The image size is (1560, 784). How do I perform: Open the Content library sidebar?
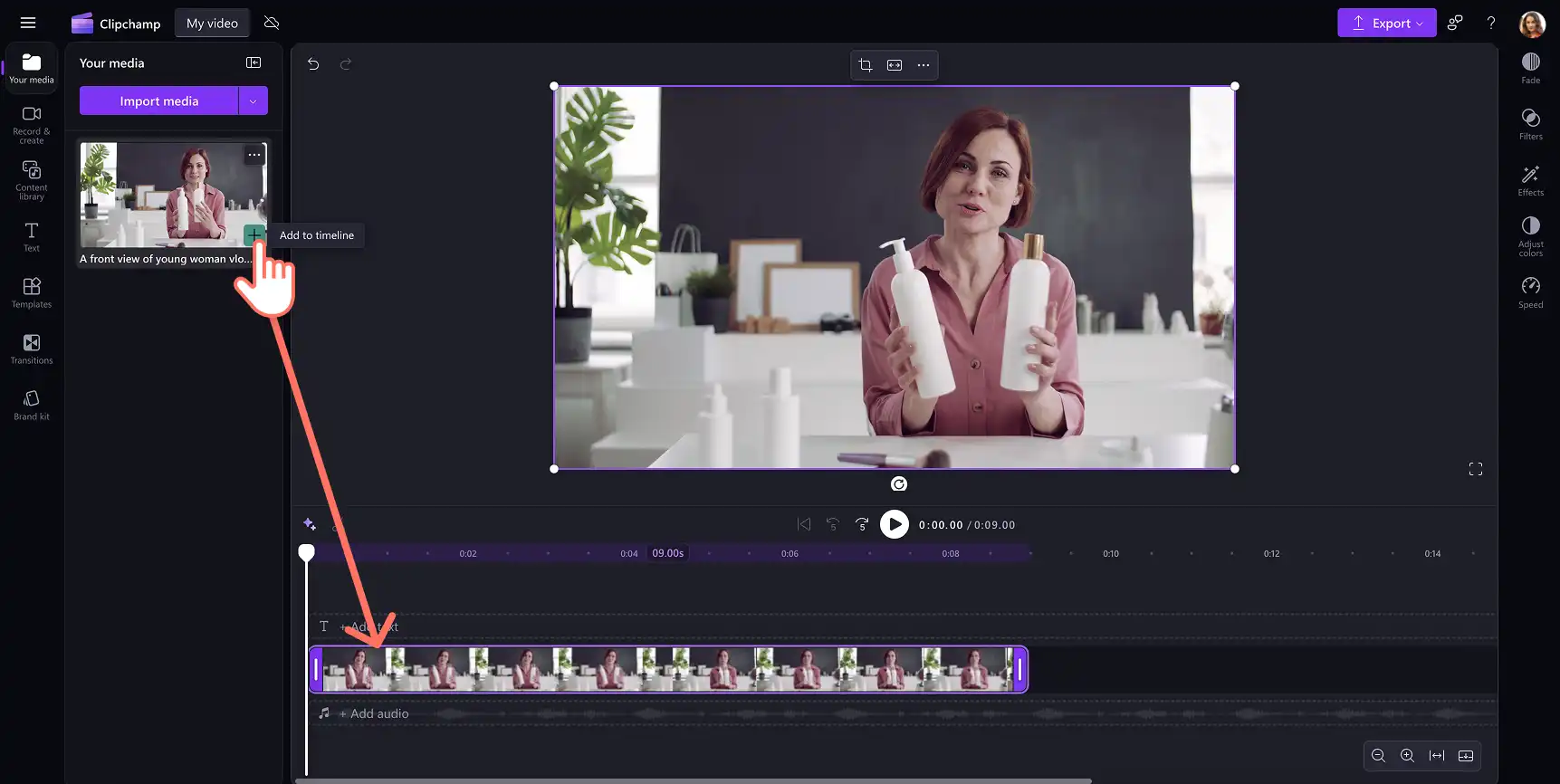pos(32,180)
